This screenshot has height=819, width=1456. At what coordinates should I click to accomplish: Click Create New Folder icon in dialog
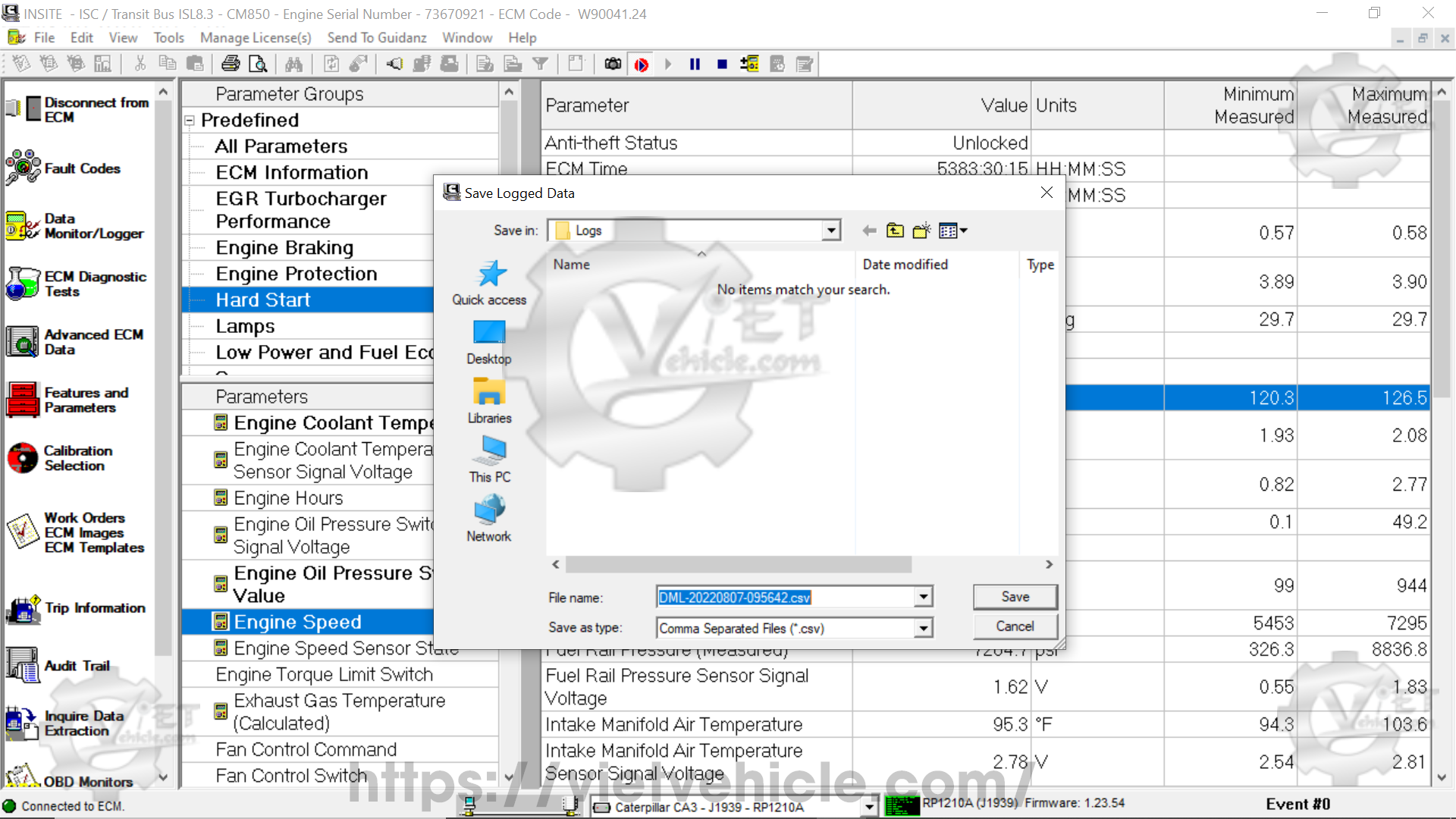tap(921, 231)
